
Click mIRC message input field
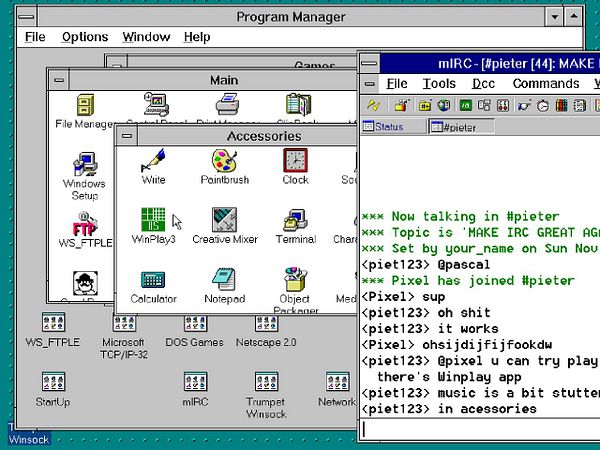click(480, 429)
